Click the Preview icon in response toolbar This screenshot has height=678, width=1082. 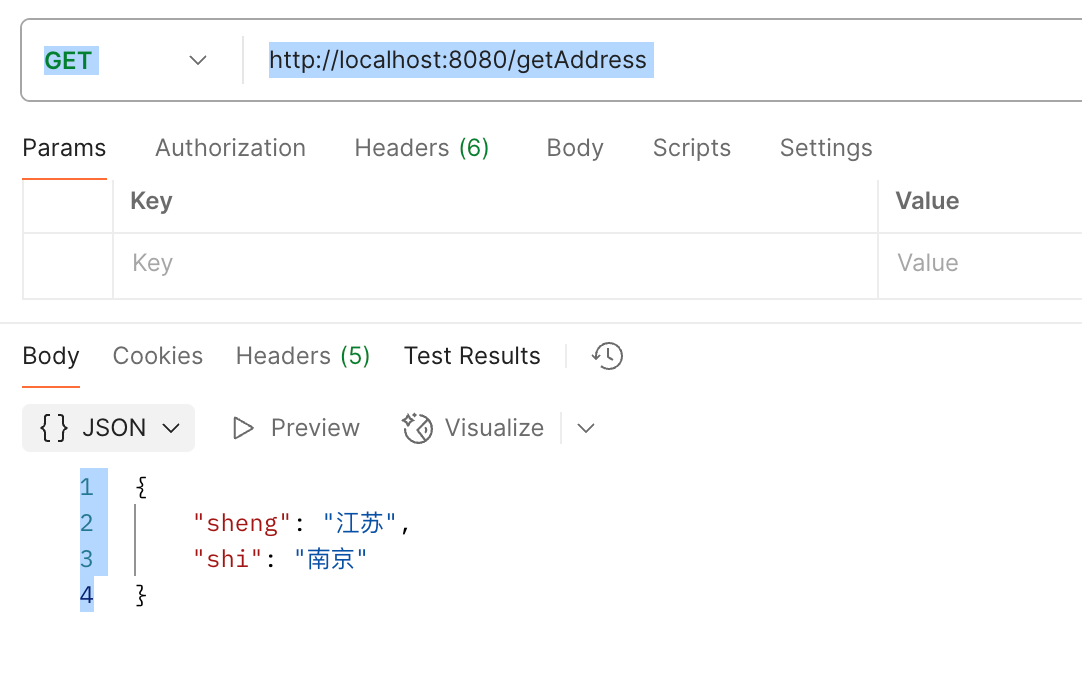click(243, 428)
